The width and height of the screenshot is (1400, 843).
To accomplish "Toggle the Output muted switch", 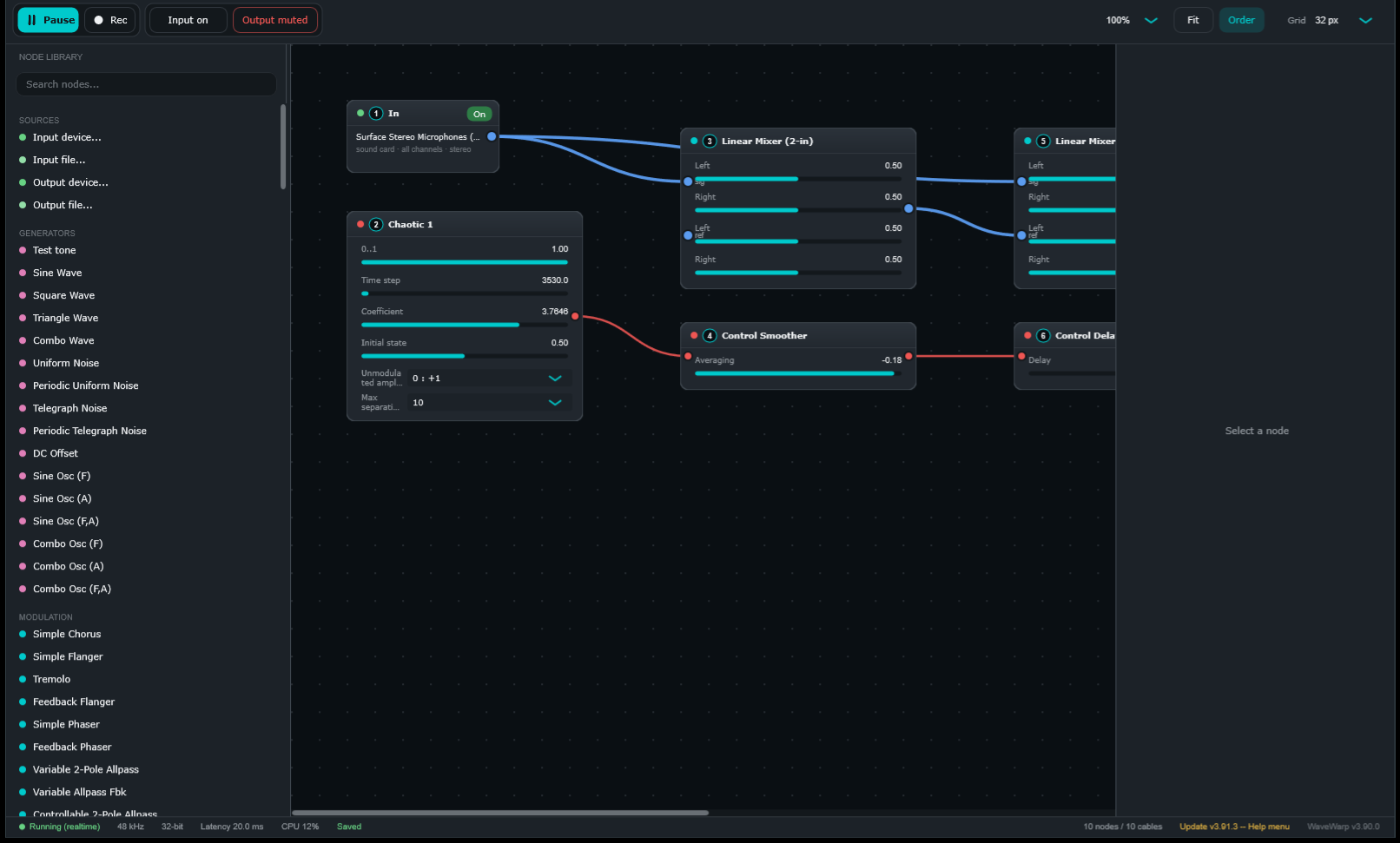I will (x=274, y=20).
